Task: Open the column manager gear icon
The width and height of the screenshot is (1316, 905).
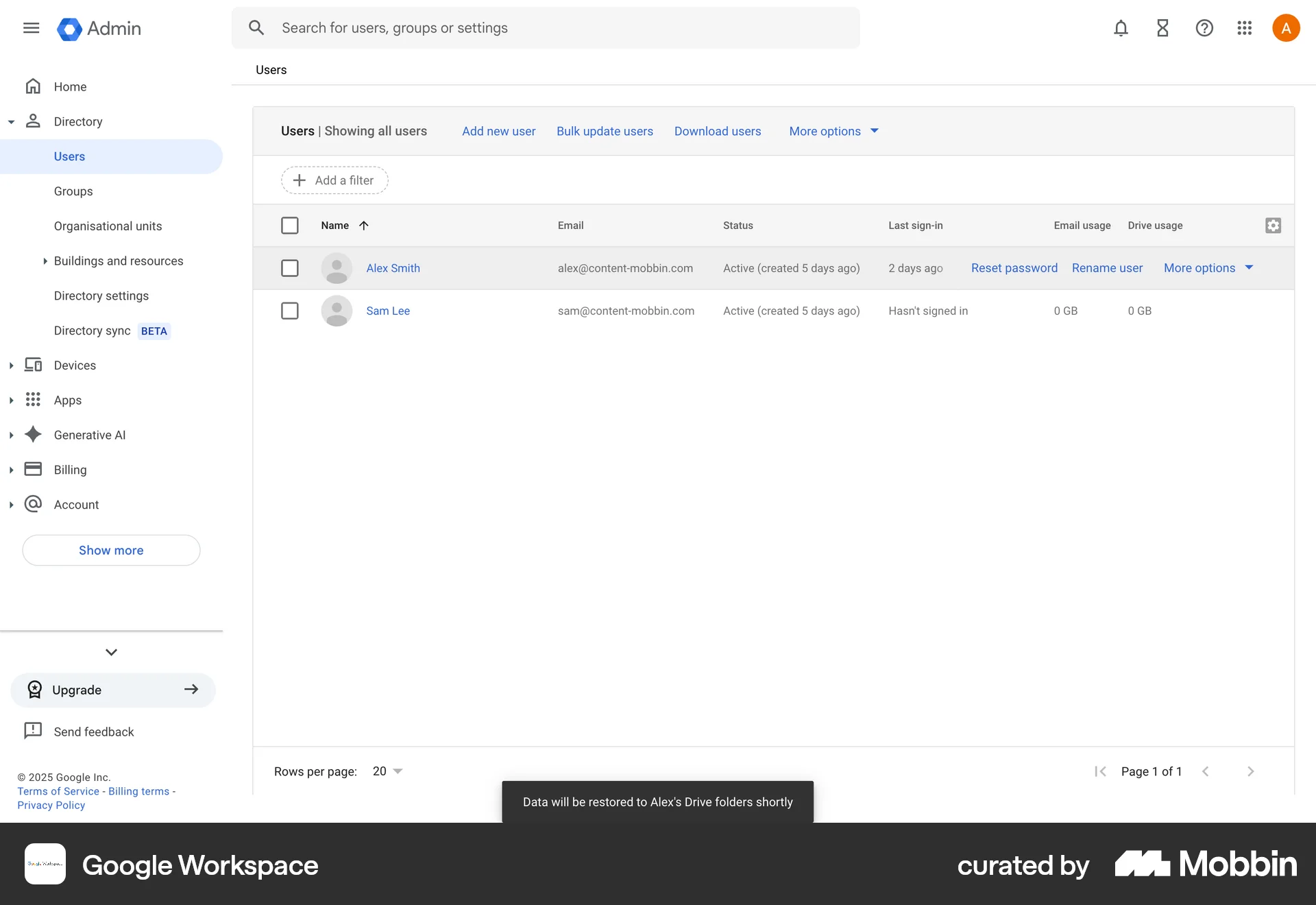Action: 1273,225
